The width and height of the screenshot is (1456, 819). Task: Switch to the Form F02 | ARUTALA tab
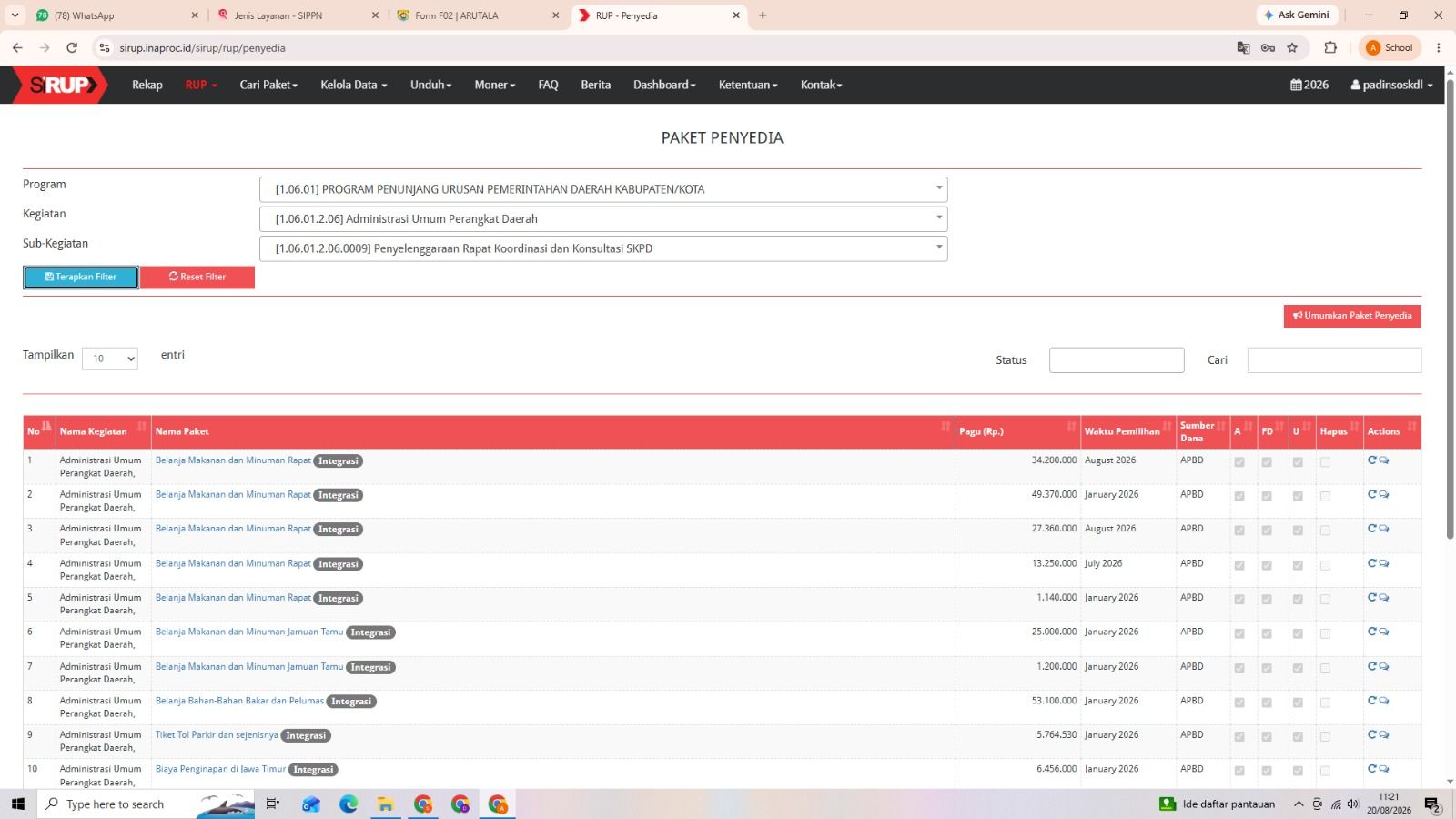pos(456,15)
